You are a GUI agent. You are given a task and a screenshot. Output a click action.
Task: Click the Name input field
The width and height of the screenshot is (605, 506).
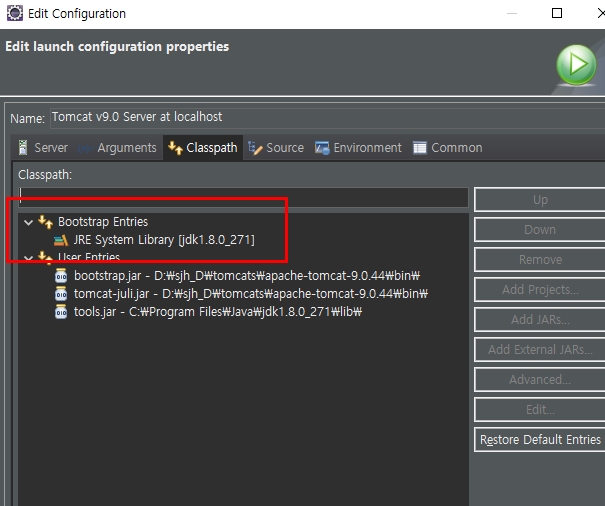(327, 118)
